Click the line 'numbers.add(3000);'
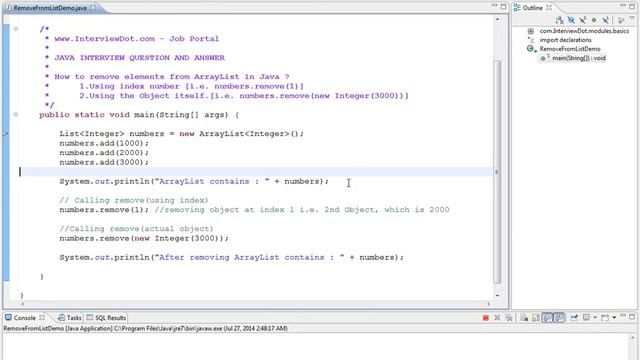Image resolution: width=640 pixels, height=360 pixels. 104,162
